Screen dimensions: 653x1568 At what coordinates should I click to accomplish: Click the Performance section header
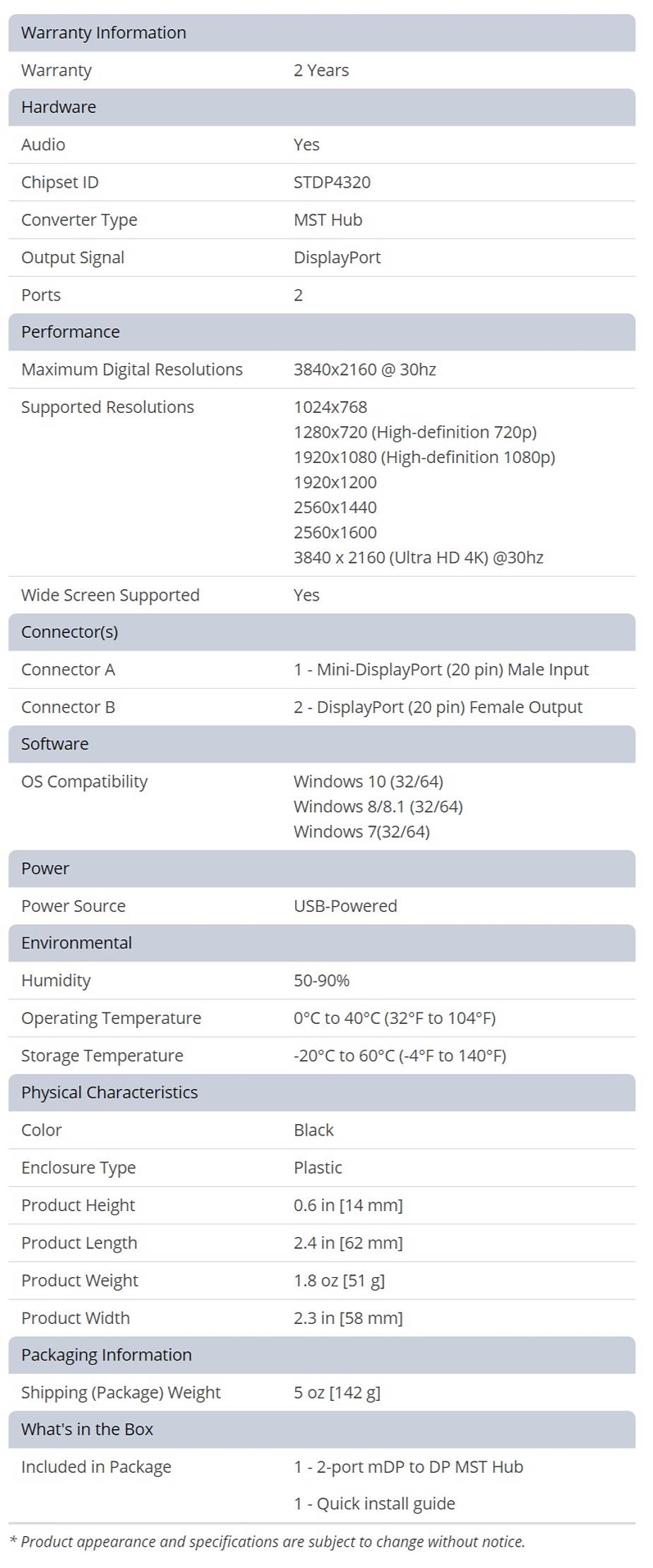point(71,332)
